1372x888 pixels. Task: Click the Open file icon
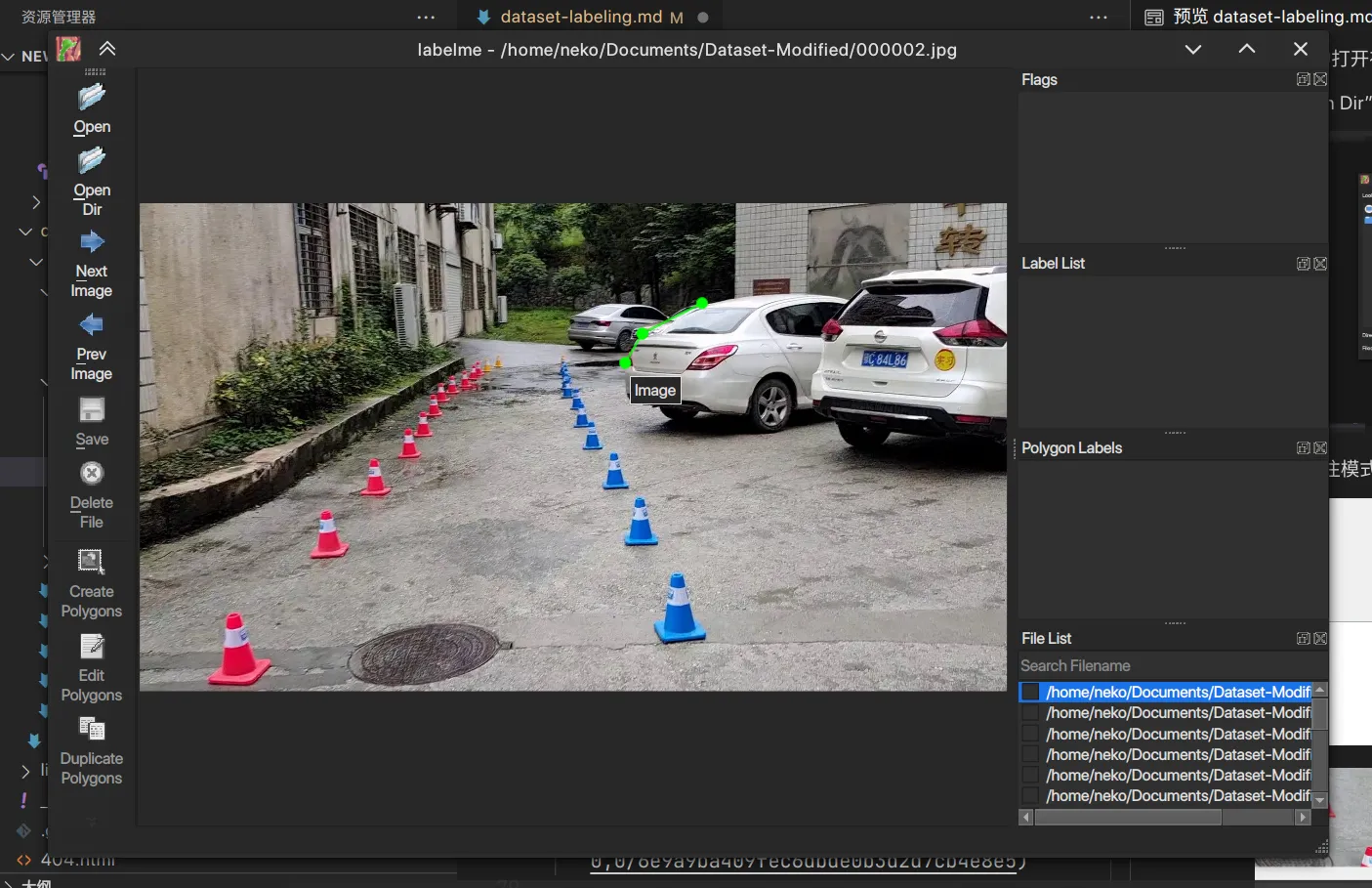coord(92,98)
